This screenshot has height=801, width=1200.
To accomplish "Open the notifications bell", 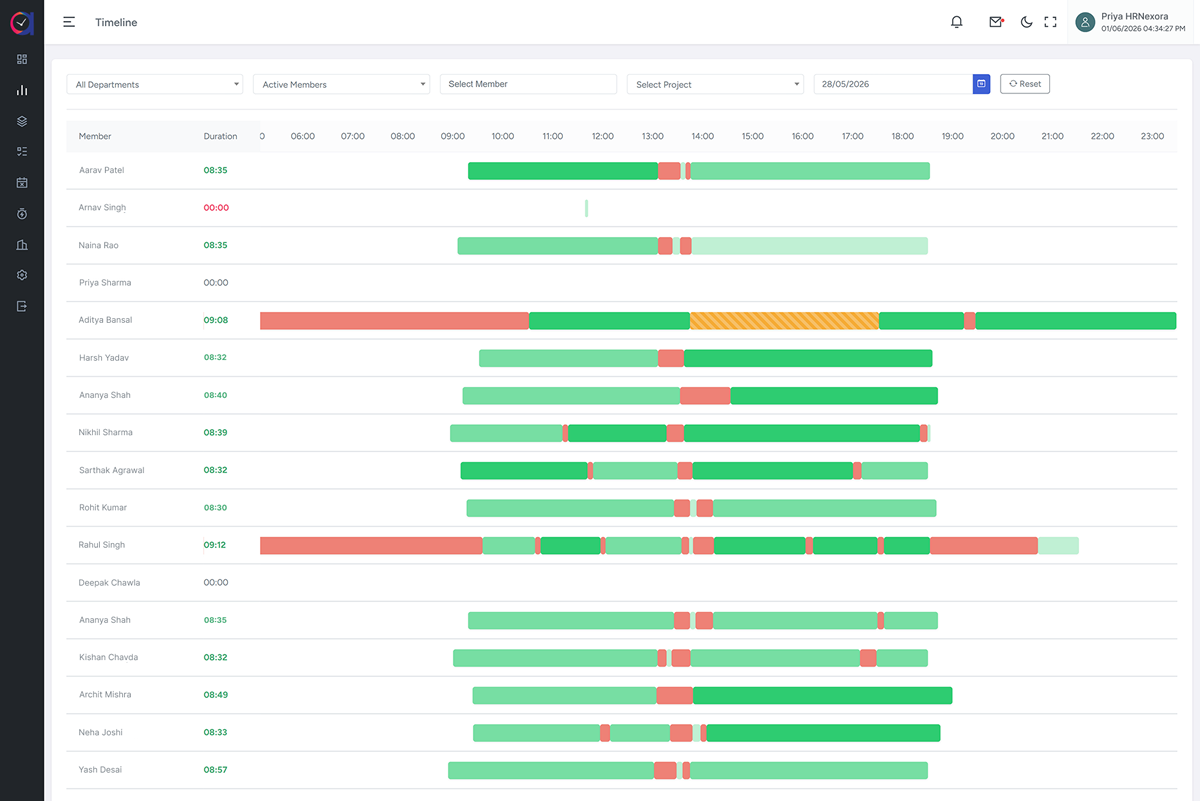I will (957, 22).
